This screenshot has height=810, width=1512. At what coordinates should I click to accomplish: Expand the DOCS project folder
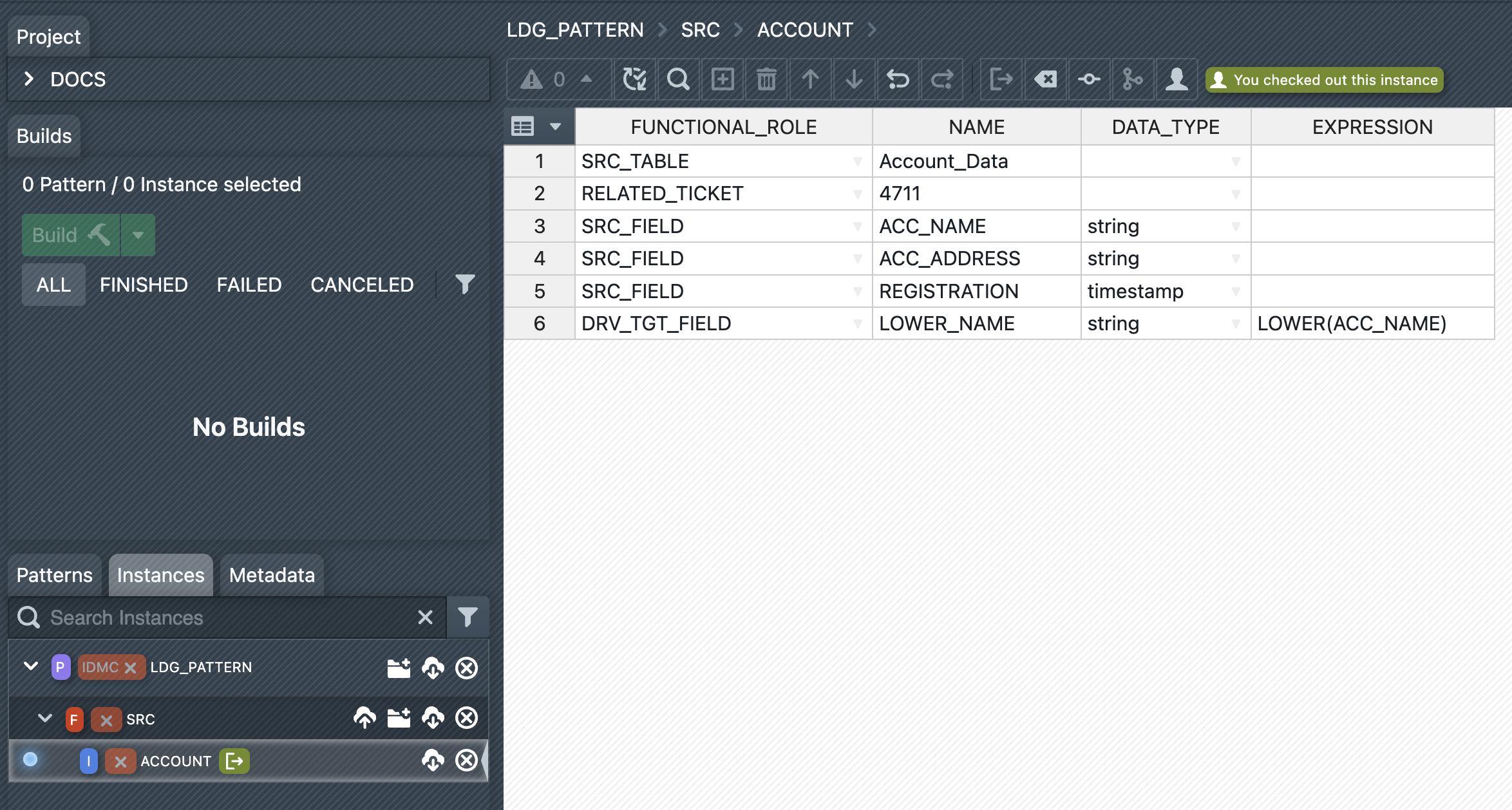point(29,79)
